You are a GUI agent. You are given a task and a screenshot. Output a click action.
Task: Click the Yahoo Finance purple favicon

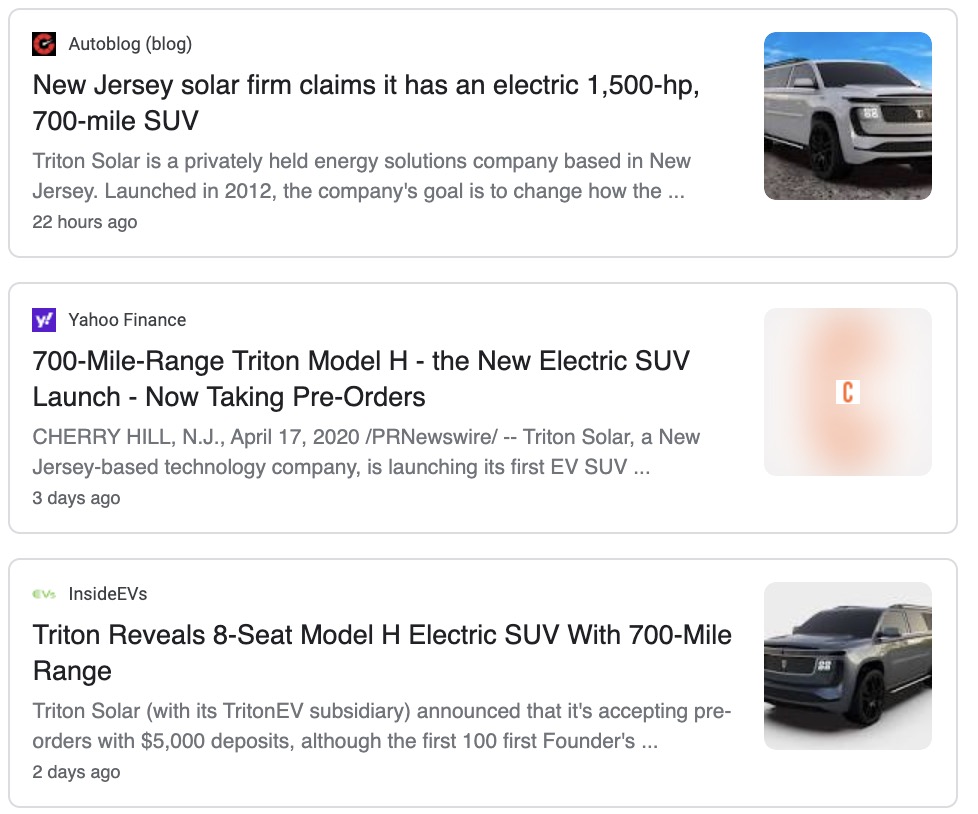(x=44, y=320)
